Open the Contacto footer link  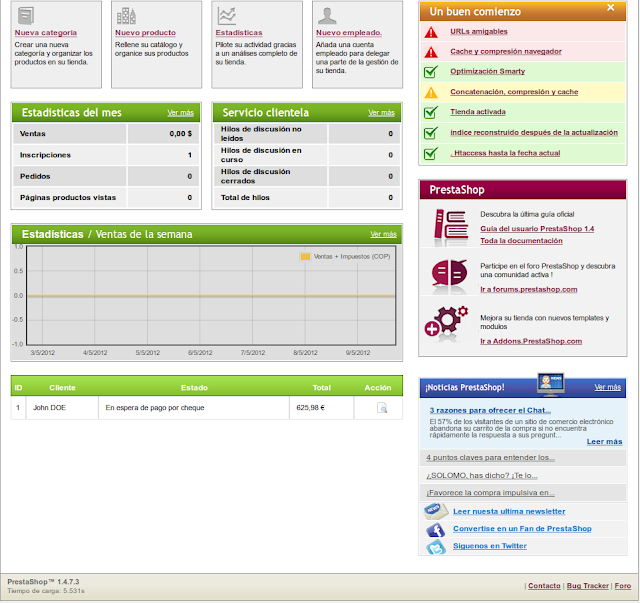pyautogui.click(x=544, y=586)
